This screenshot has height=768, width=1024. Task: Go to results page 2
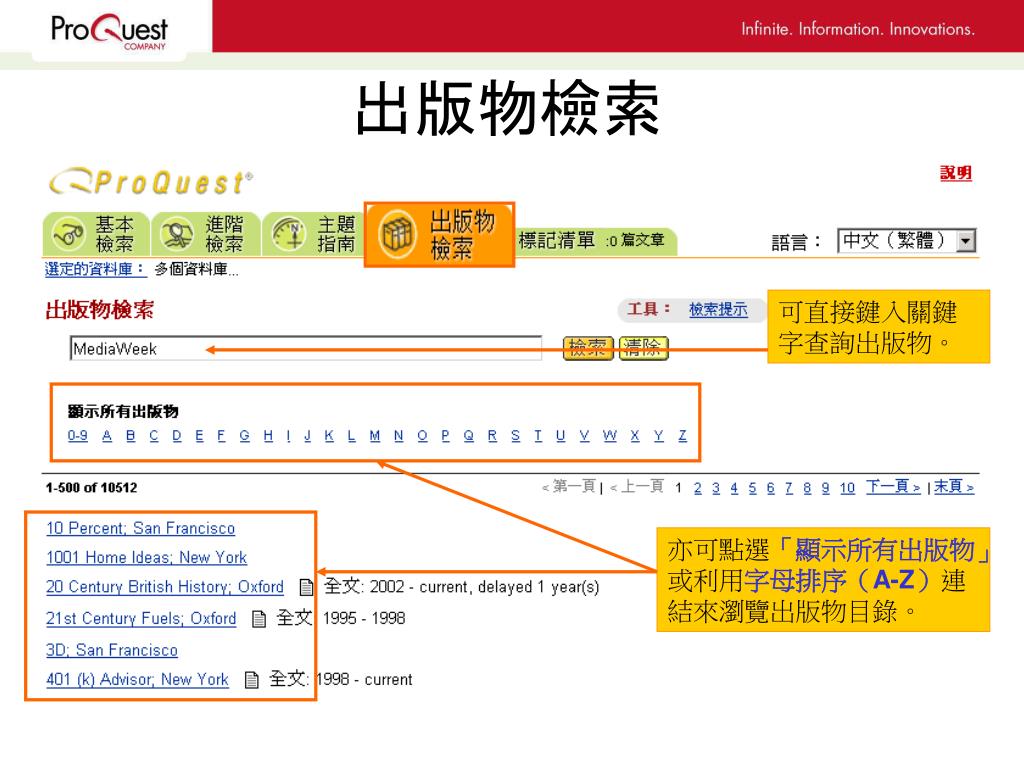[697, 488]
